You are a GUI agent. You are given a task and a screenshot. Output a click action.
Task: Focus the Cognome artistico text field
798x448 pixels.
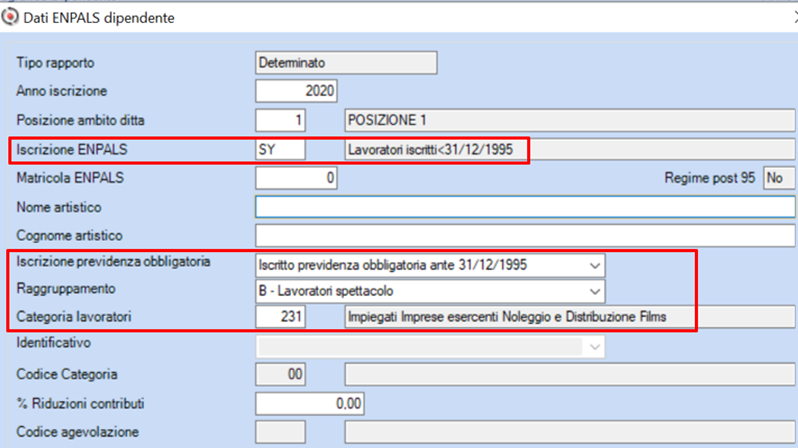[x=525, y=236]
